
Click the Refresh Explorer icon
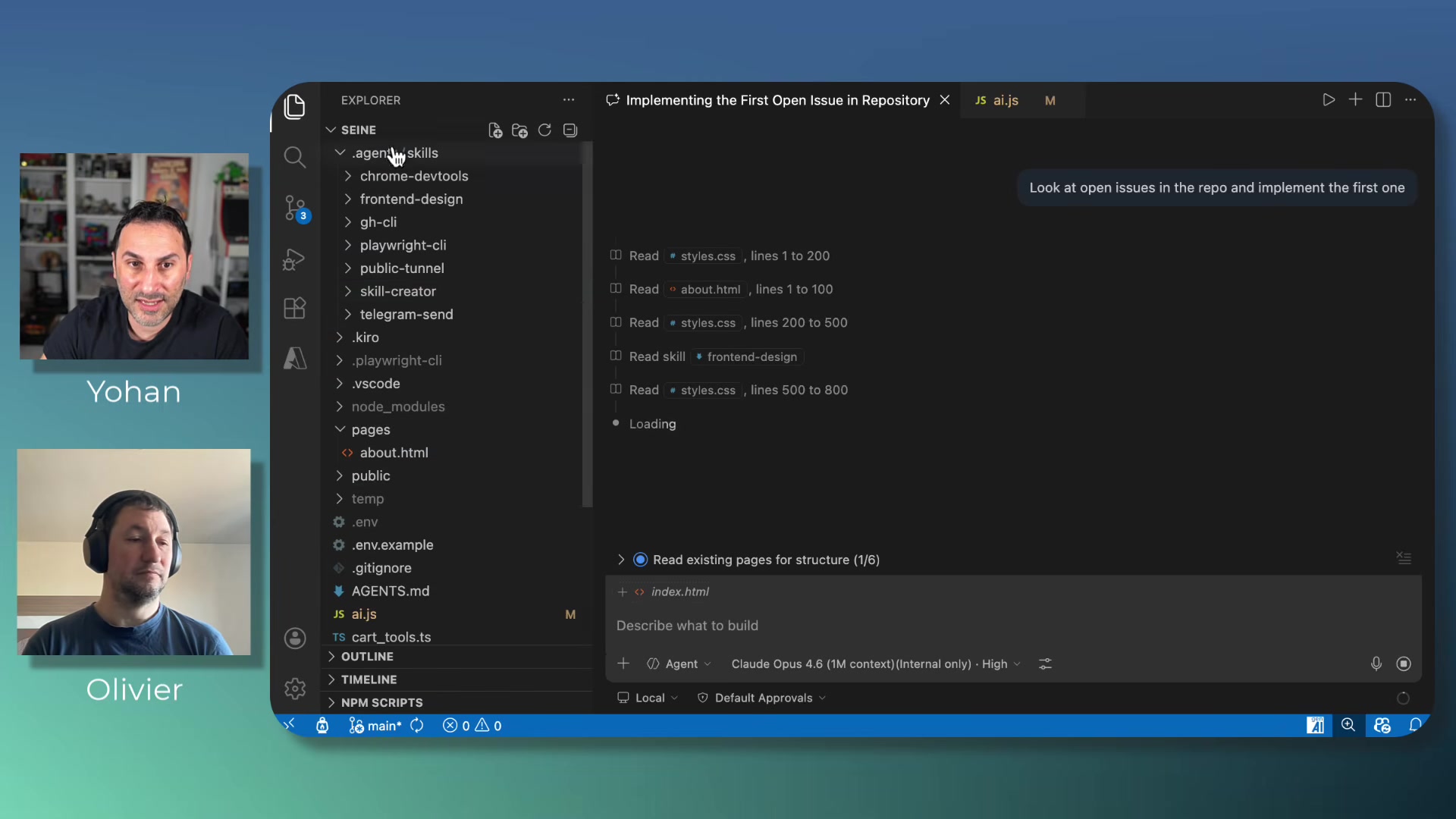(544, 130)
